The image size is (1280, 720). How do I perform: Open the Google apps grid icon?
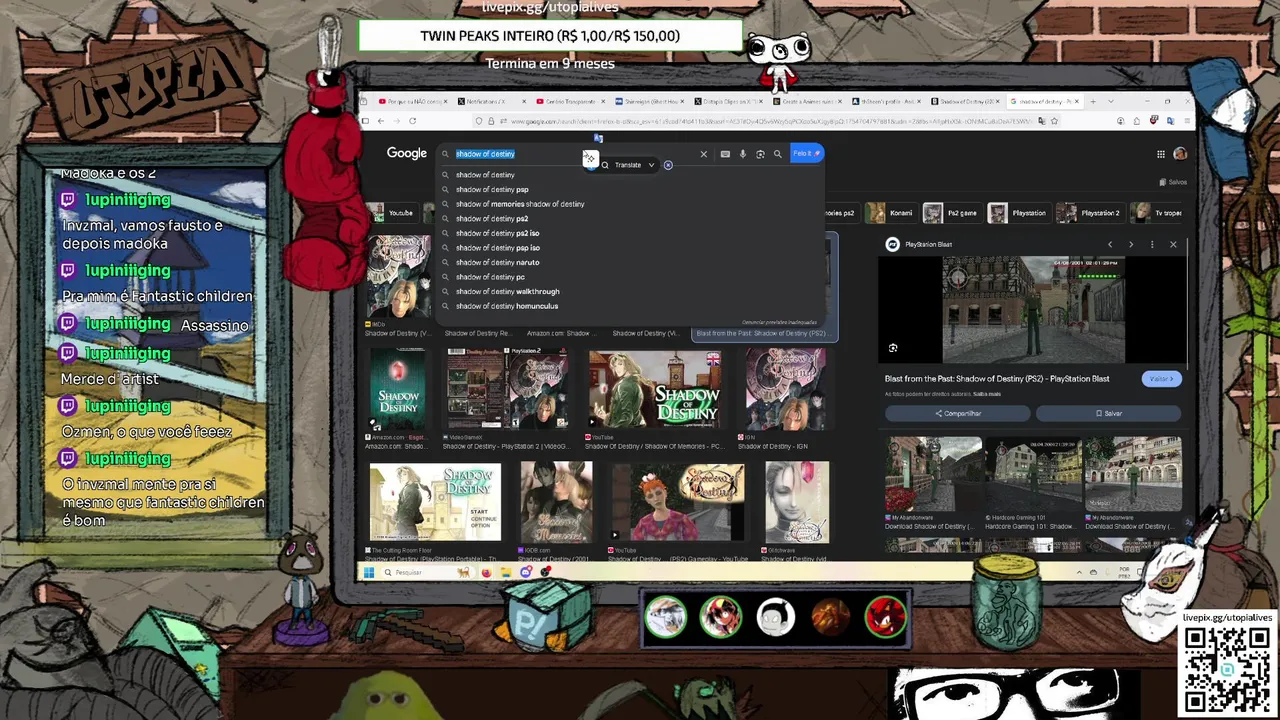[1161, 154]
